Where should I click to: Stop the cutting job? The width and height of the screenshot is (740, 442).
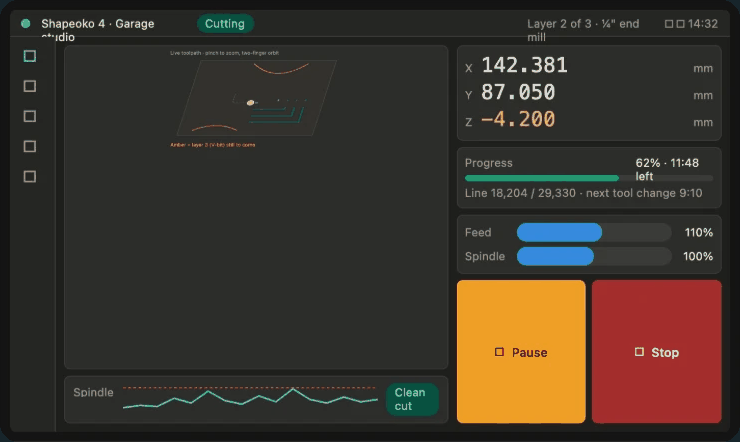pos(656,351)
